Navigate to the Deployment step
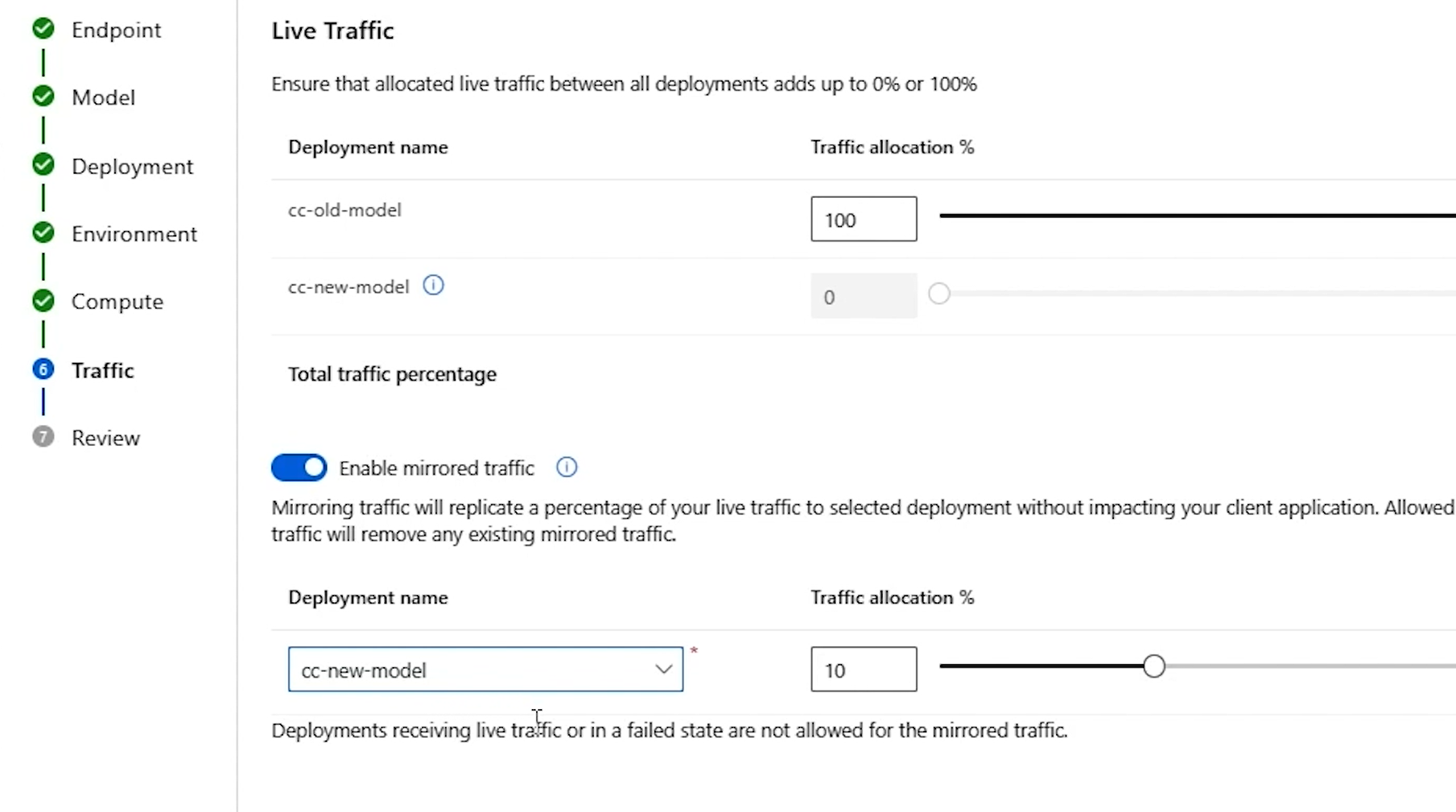 tap(132, 167)
